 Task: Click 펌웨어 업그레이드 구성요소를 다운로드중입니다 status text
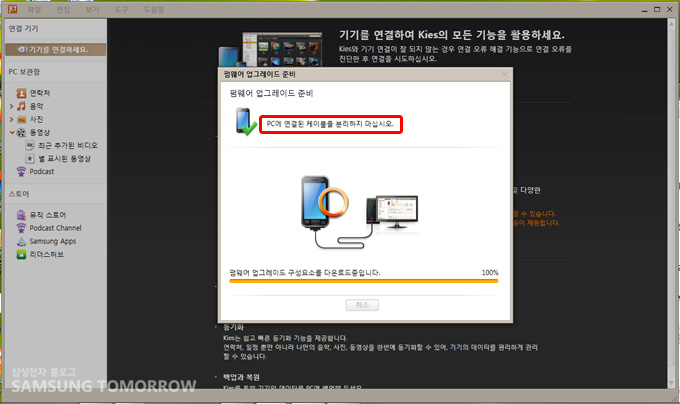point(304,273)
